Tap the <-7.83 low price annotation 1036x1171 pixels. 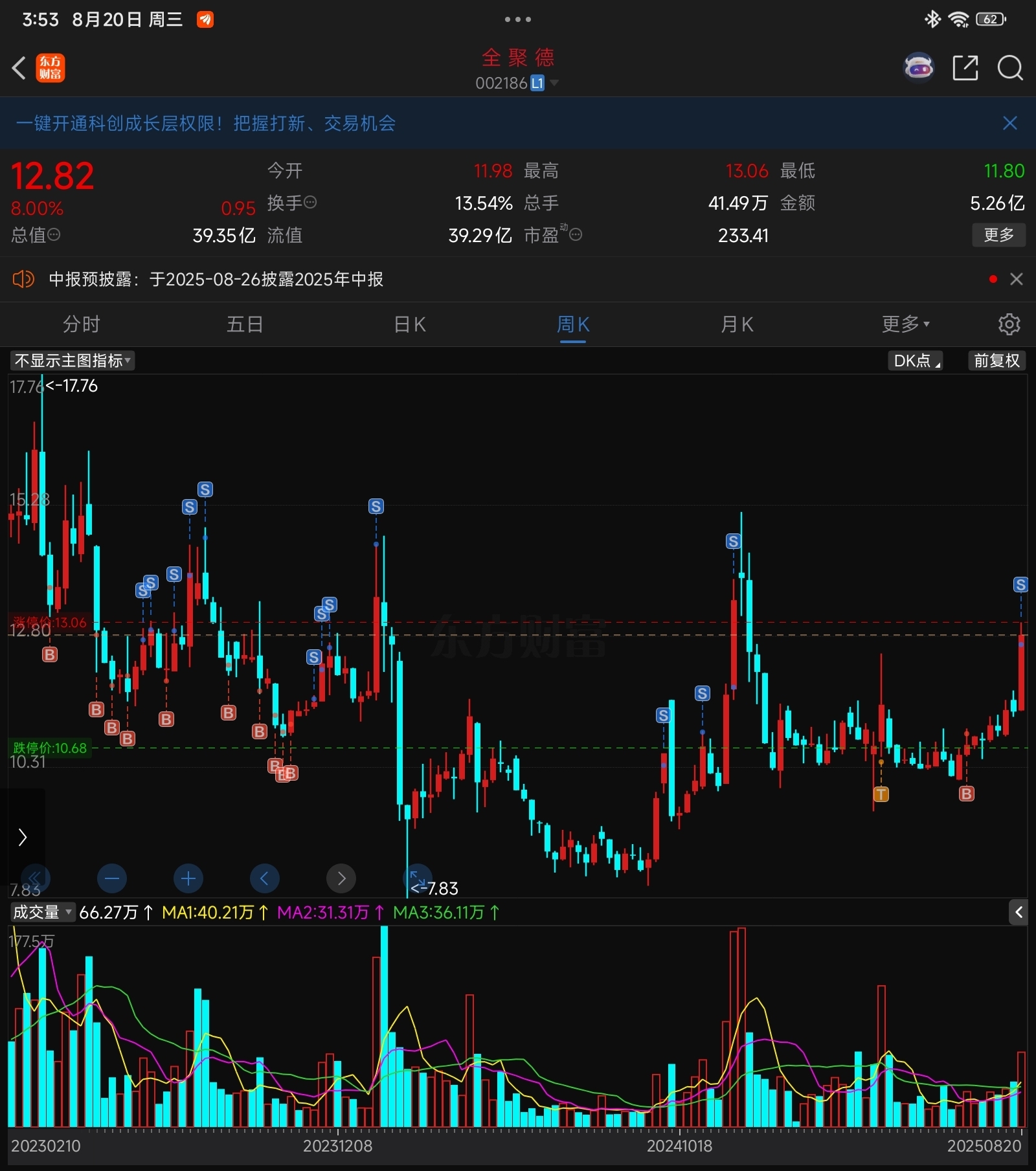tap(434, 888)
